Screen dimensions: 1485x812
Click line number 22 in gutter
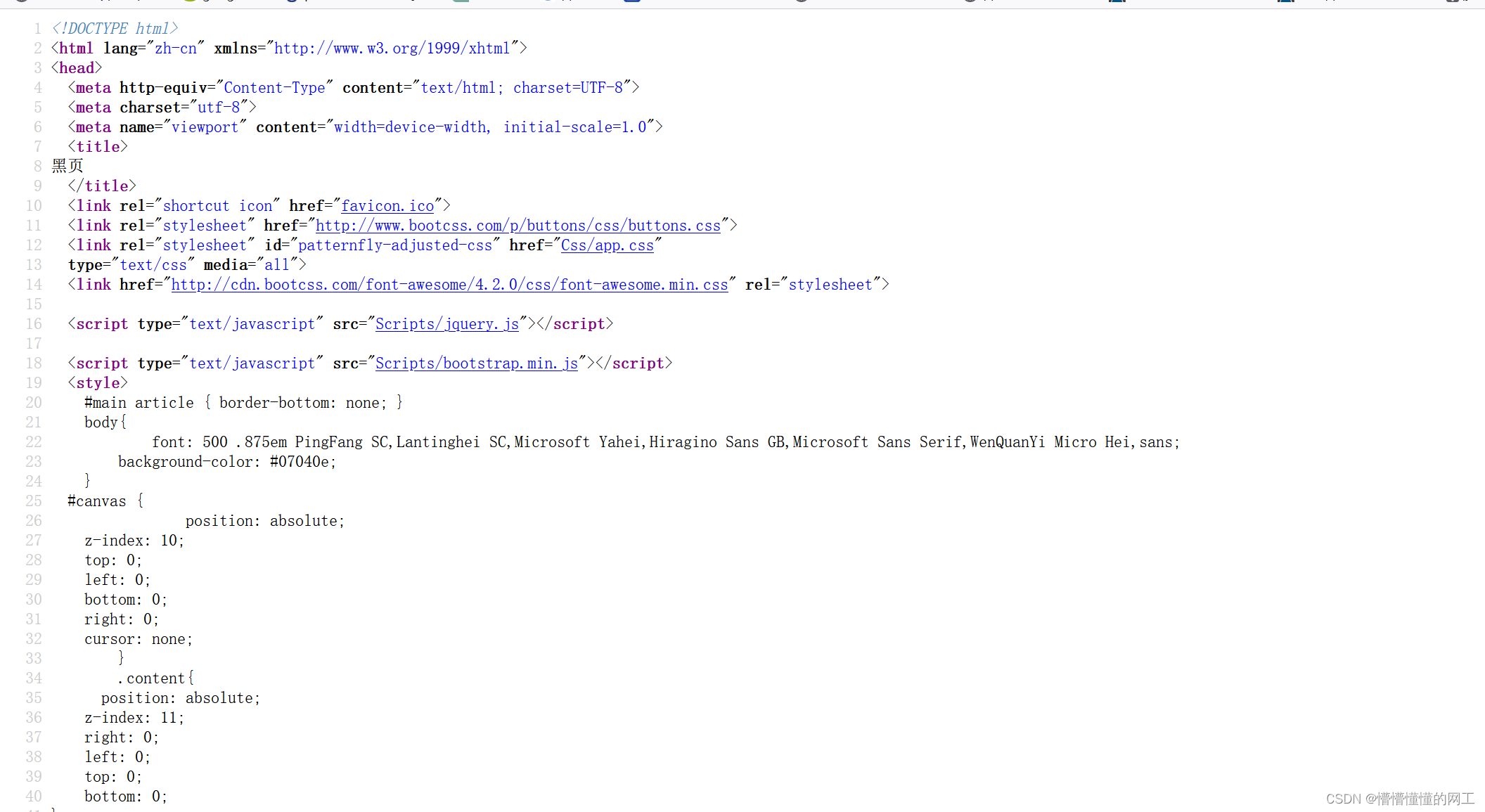tap(34, 442)
